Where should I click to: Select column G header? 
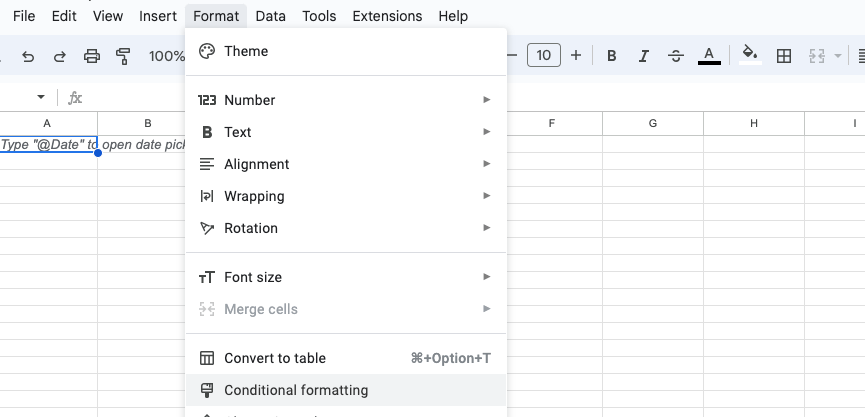click(x=653, y=123)
